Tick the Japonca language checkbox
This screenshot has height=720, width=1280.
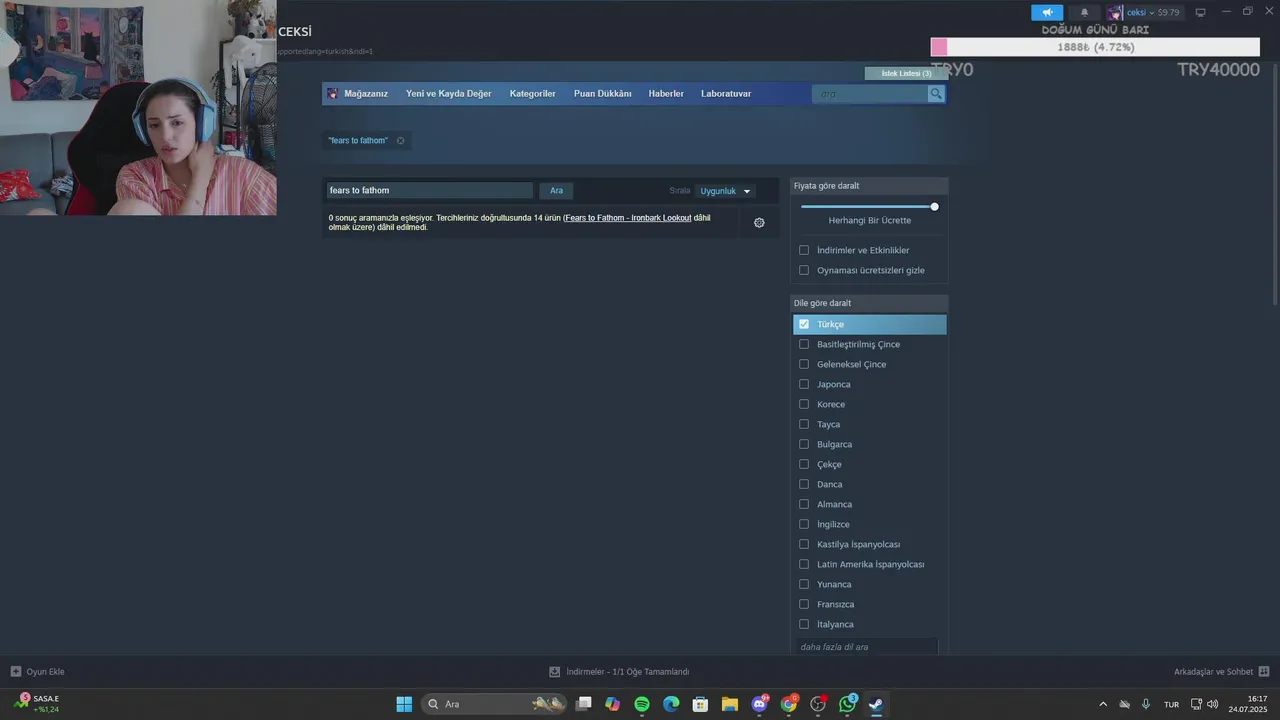pos(804,384)
